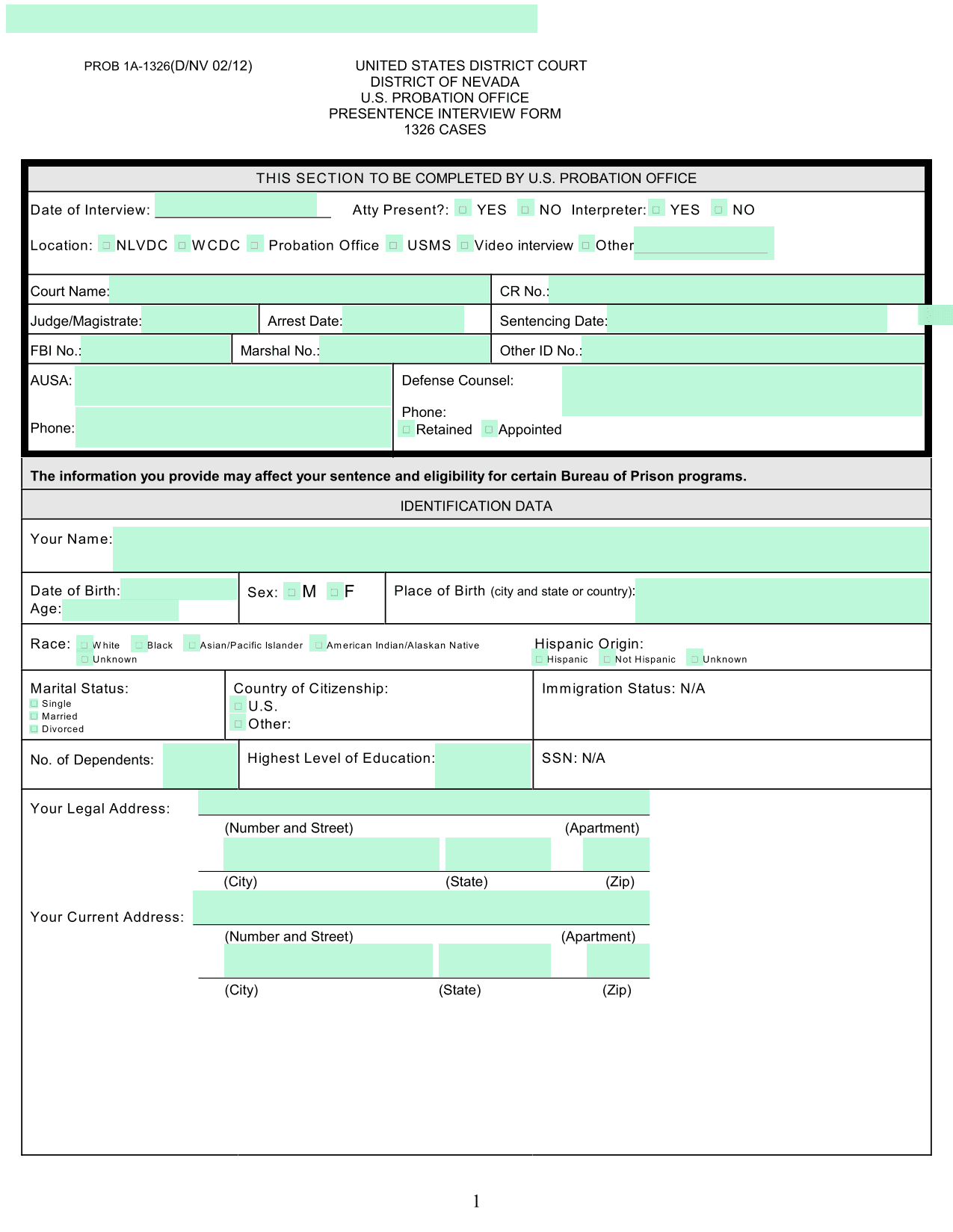Mark defense counsel as Retained
This screenshot has width=953, height=1232.
(x=407, y=430)
